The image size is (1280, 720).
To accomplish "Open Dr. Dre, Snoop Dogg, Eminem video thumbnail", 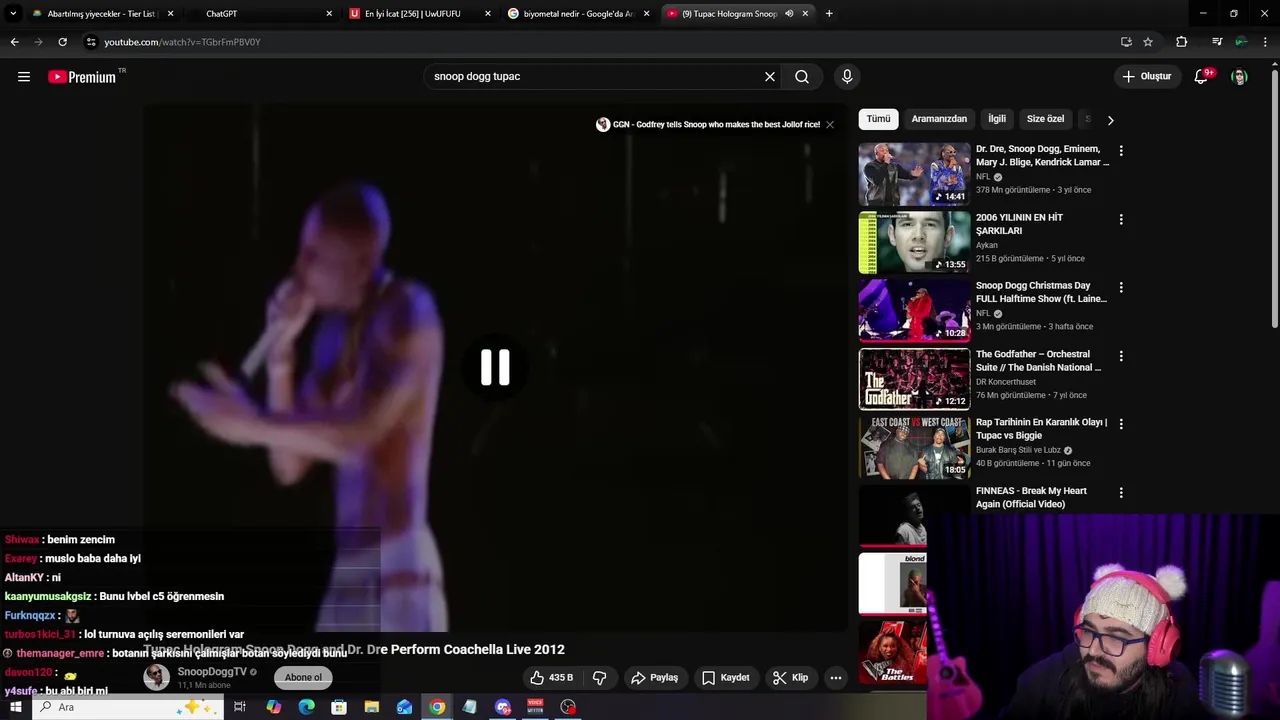I will tap(914, 173).
